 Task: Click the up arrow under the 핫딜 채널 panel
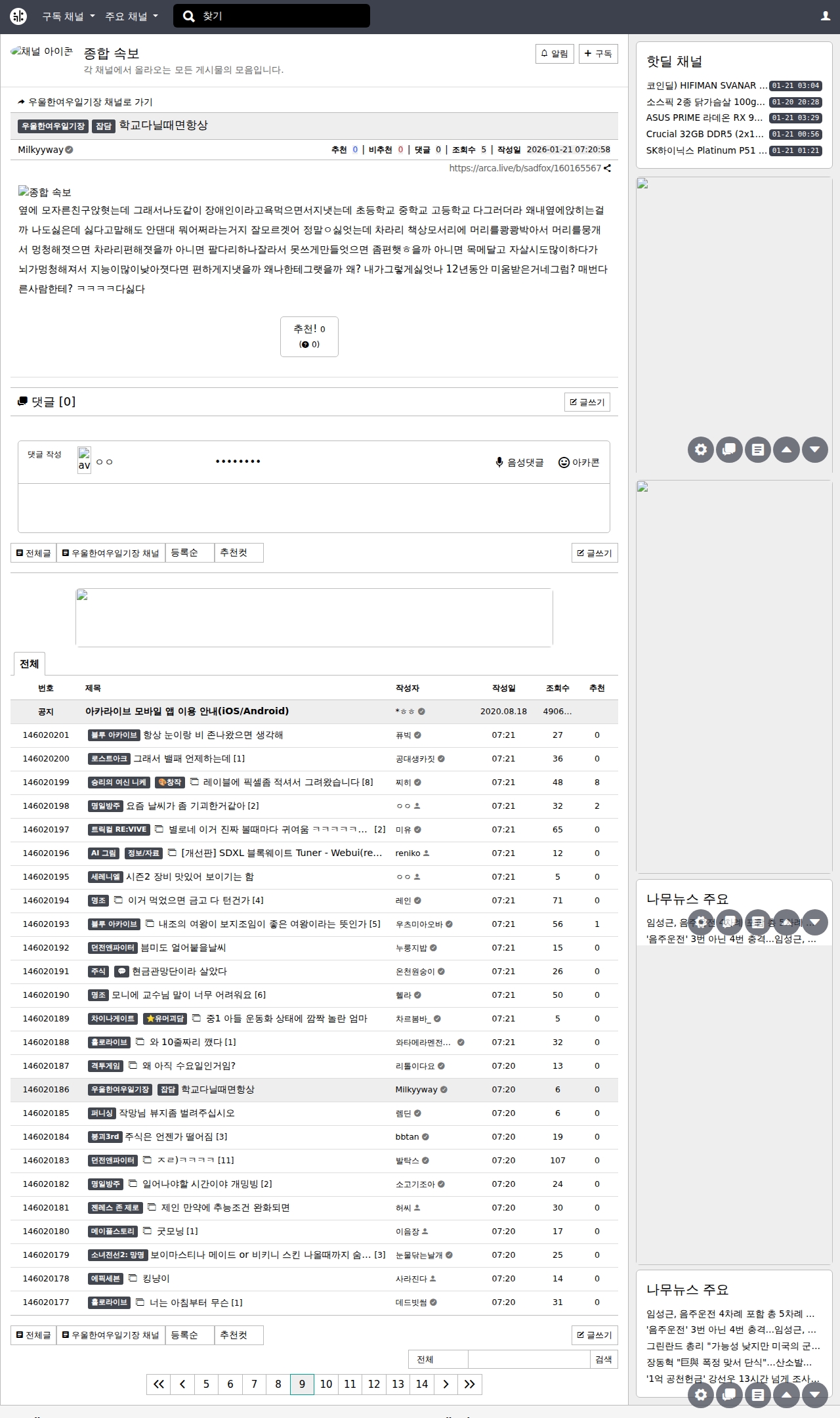click(x=786, y=450)
